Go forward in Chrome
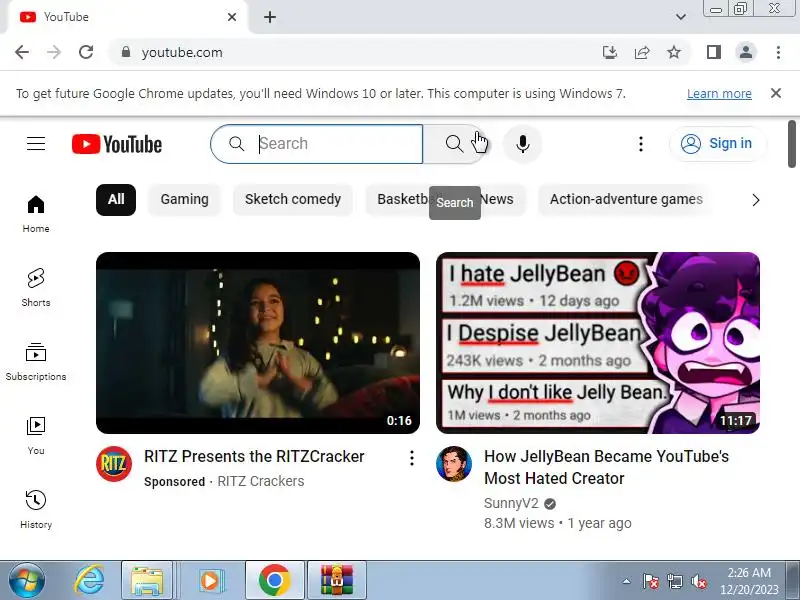 (x=54, y=52)
